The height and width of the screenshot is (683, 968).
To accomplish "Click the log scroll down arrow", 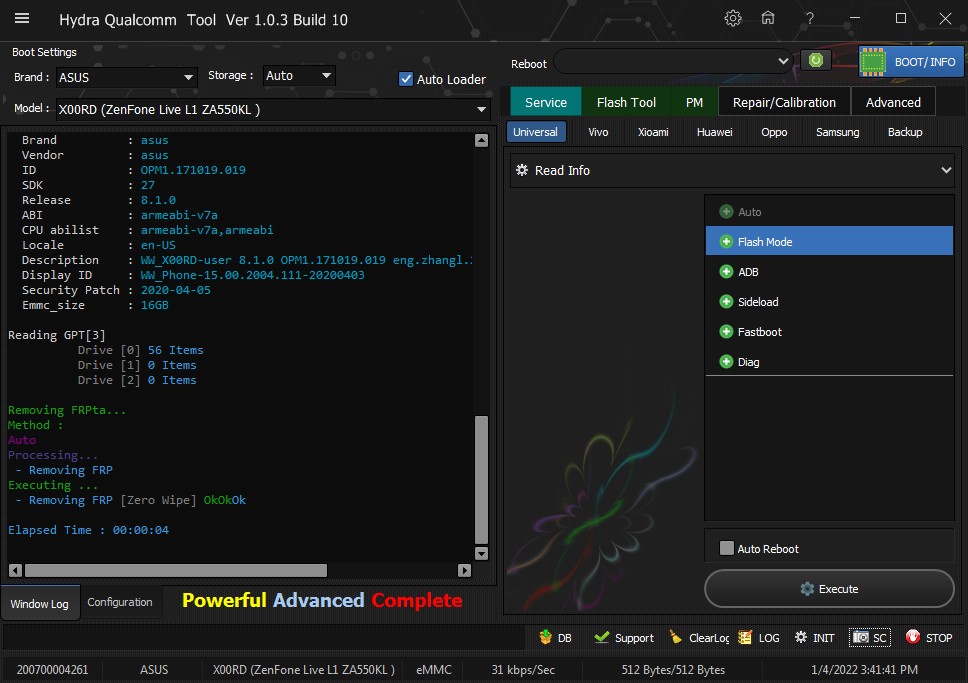I will pyautogui.click(x=482, y=553).
